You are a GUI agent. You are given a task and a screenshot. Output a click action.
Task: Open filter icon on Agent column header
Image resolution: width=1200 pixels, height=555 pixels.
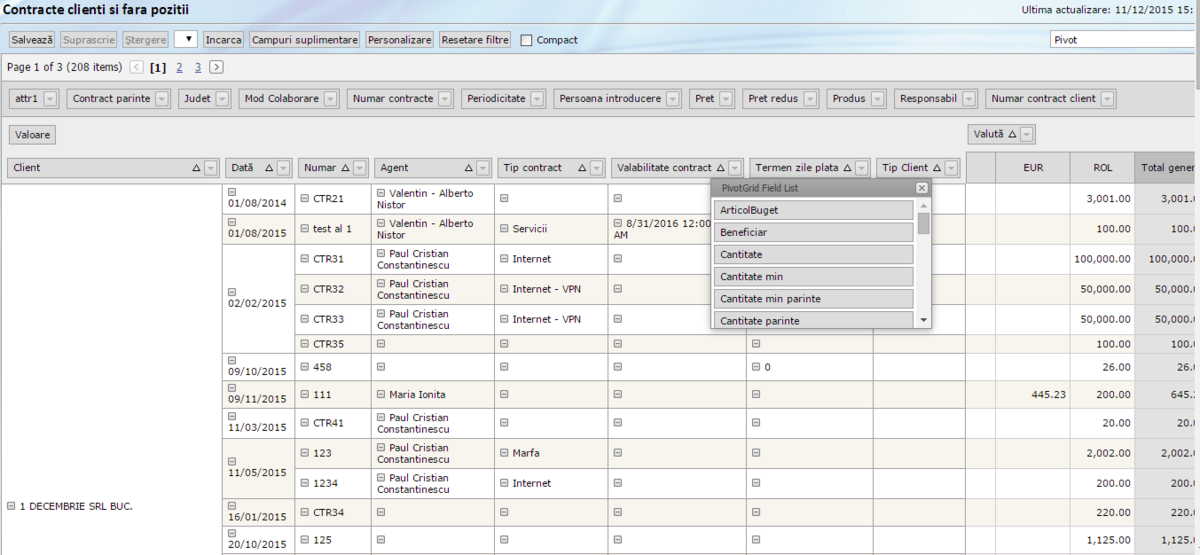[x=484, y=168]
